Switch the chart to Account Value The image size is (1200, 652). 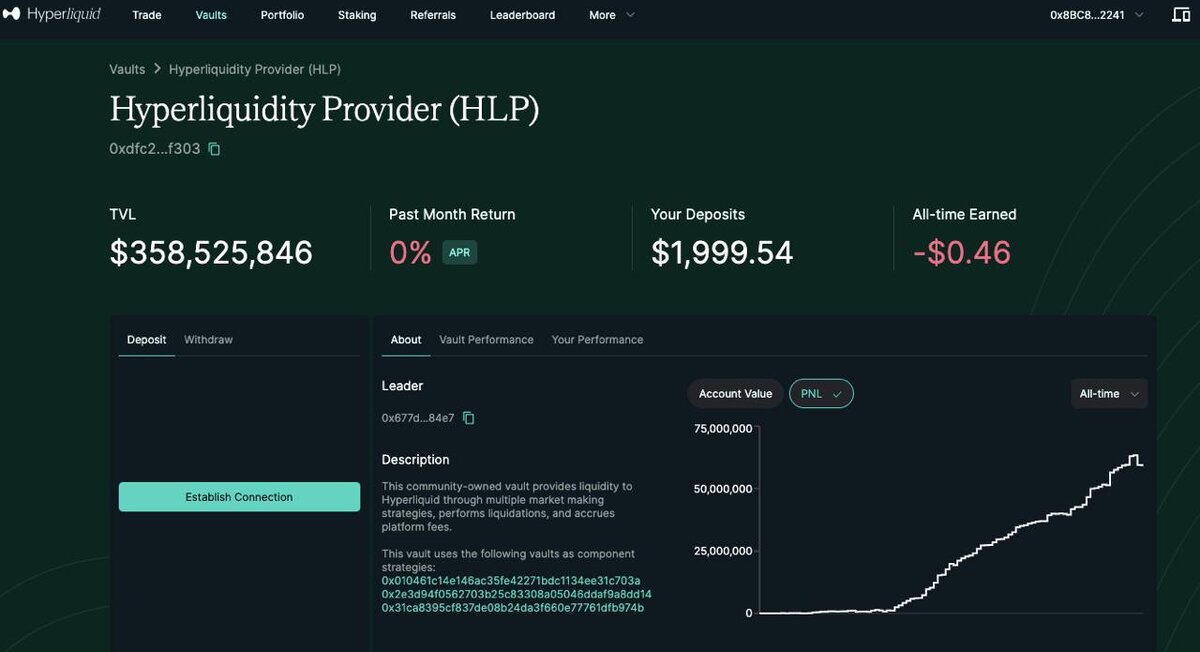[735, 394]
